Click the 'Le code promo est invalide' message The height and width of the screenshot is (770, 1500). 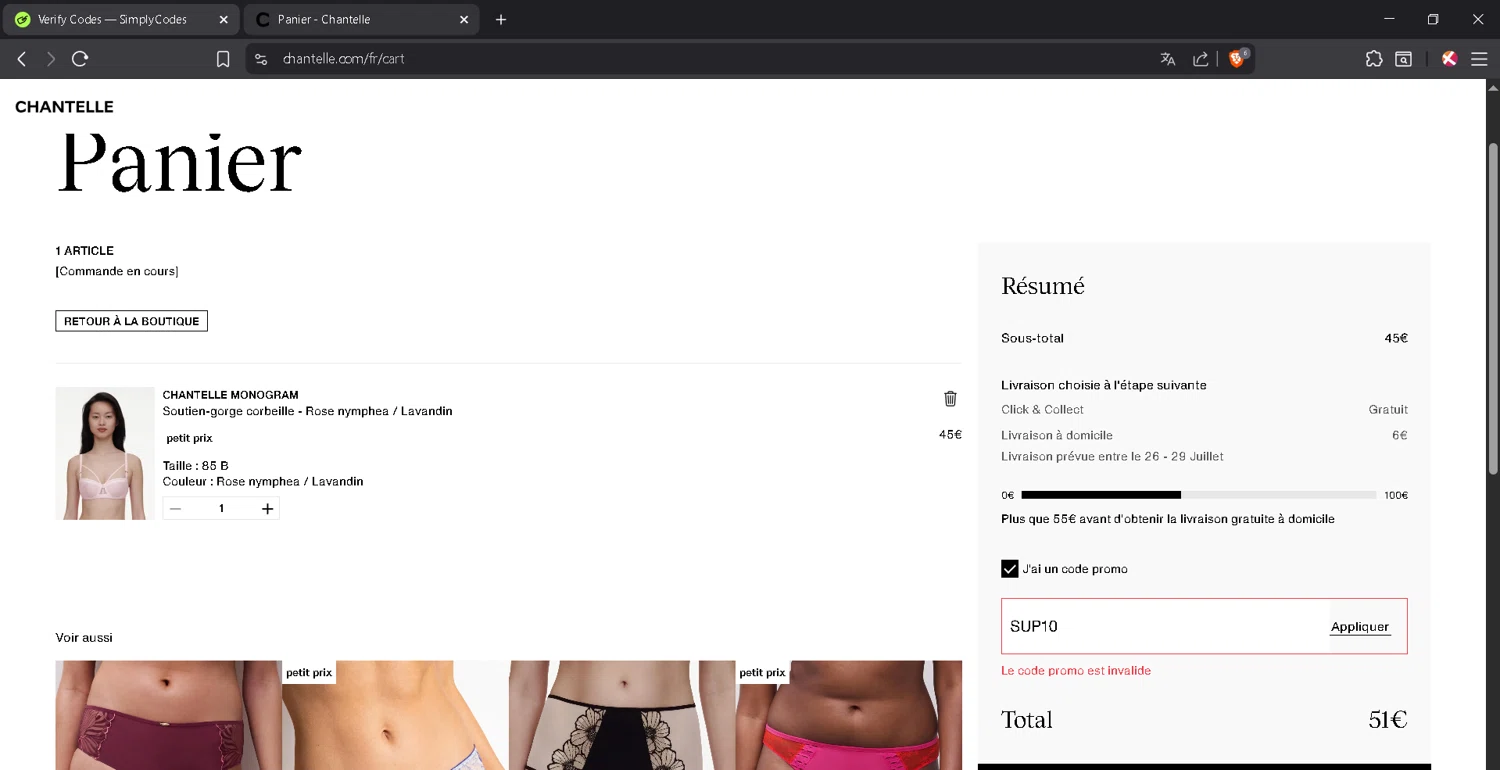(1076, 671)
